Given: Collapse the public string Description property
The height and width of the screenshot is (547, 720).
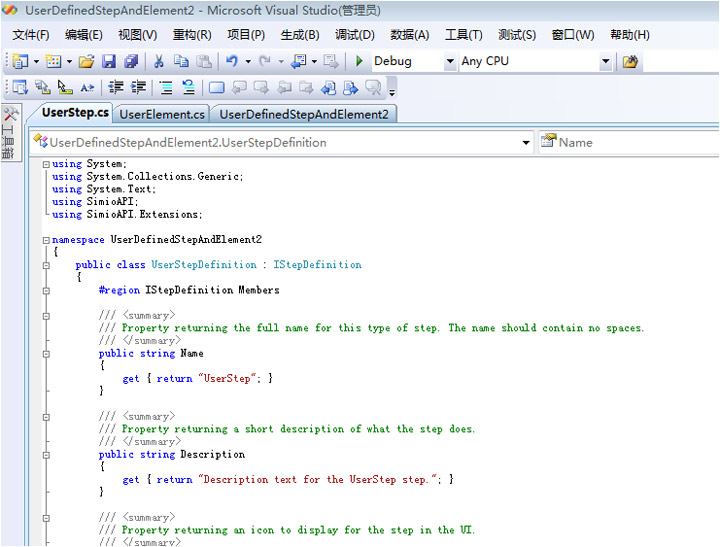Looking at the screenshot, I should click(46, 455).
